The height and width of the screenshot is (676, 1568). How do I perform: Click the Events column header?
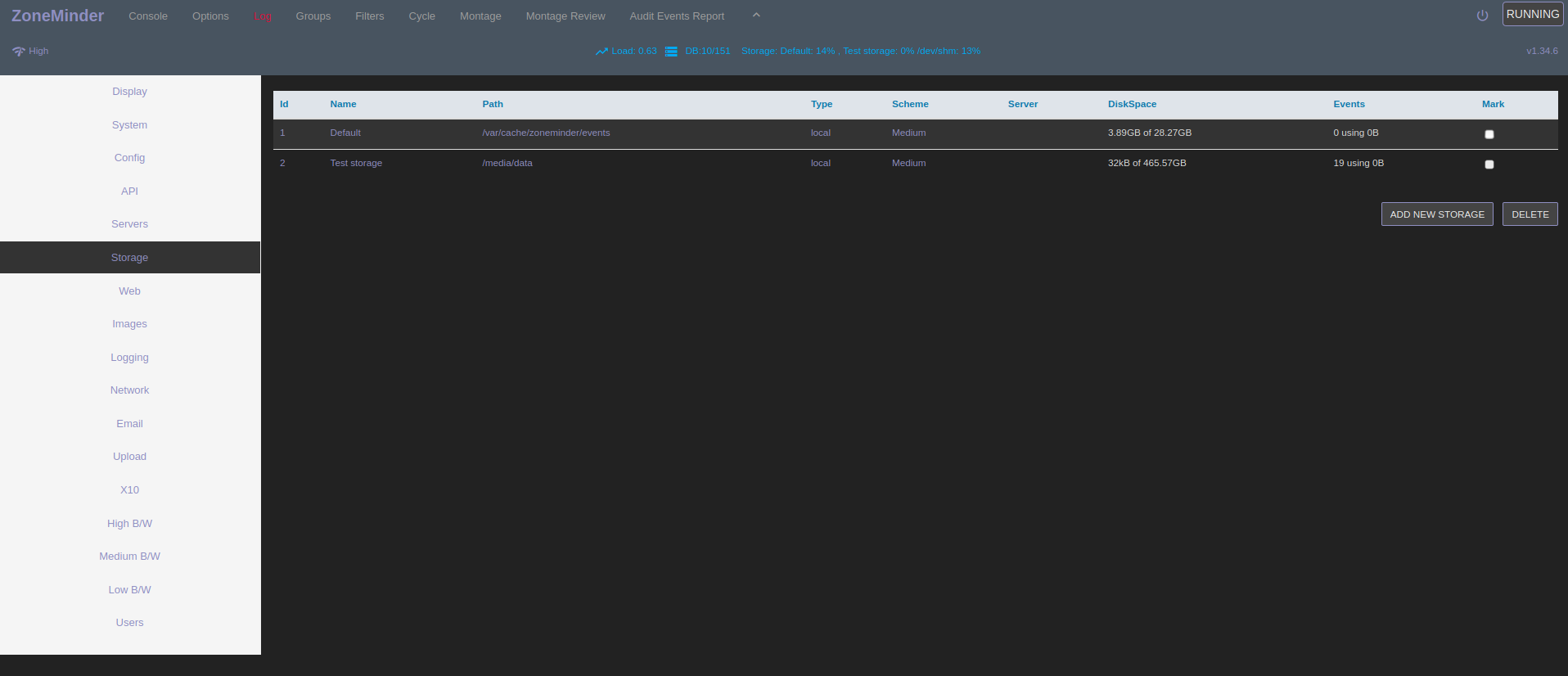(1349, 104)
